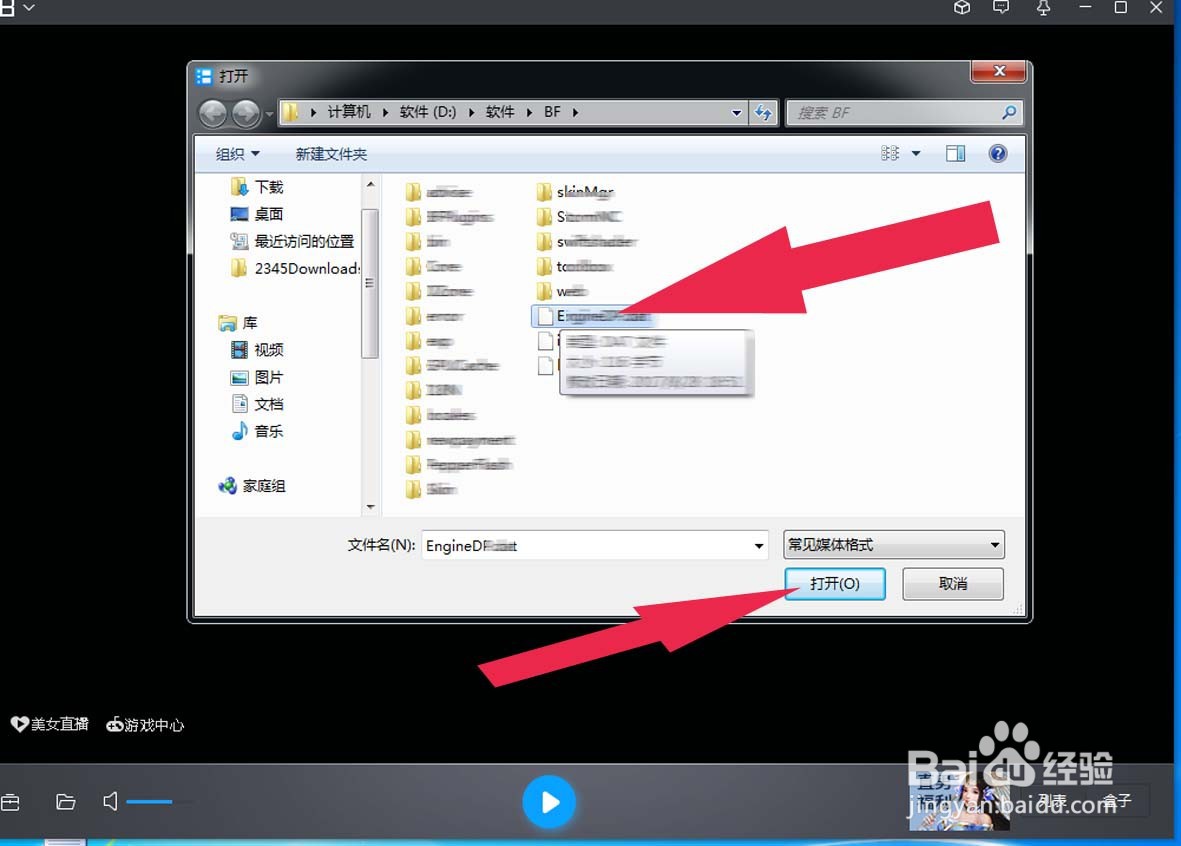Viewport: 1181px width, 846px height.
Task: Expand the address bar history dropdown
Action: click(x=737, y=113)
